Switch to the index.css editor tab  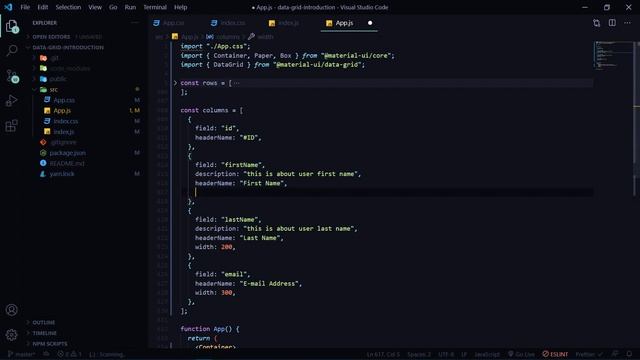click(233, 23)
